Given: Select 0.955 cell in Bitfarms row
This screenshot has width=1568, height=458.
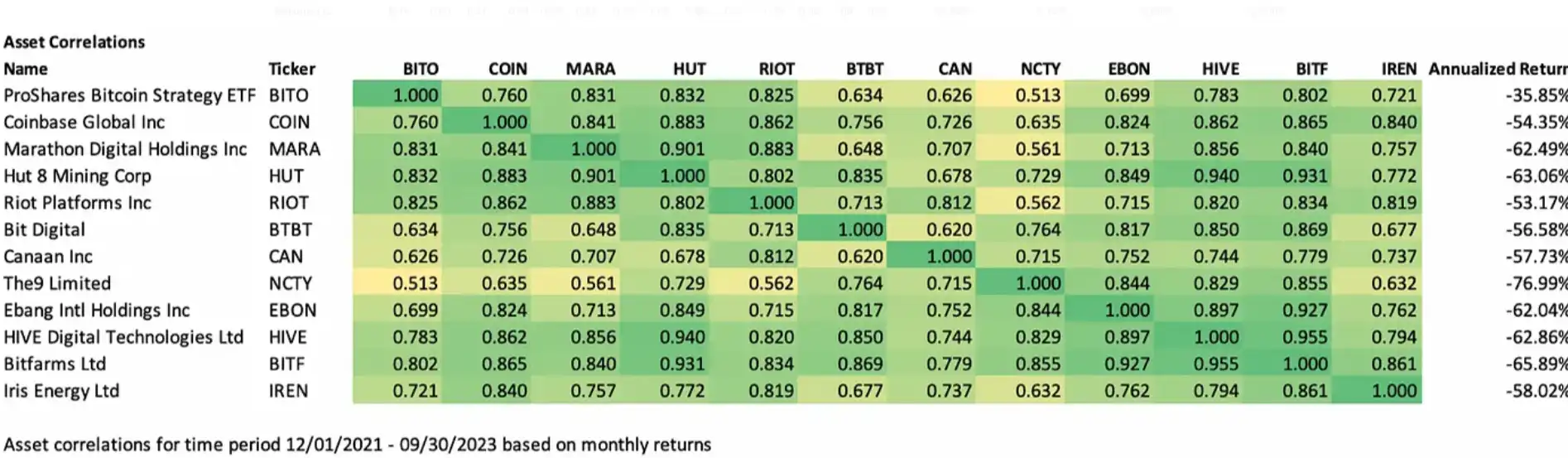Looking at the screenshot, I should click(1215, 364).
